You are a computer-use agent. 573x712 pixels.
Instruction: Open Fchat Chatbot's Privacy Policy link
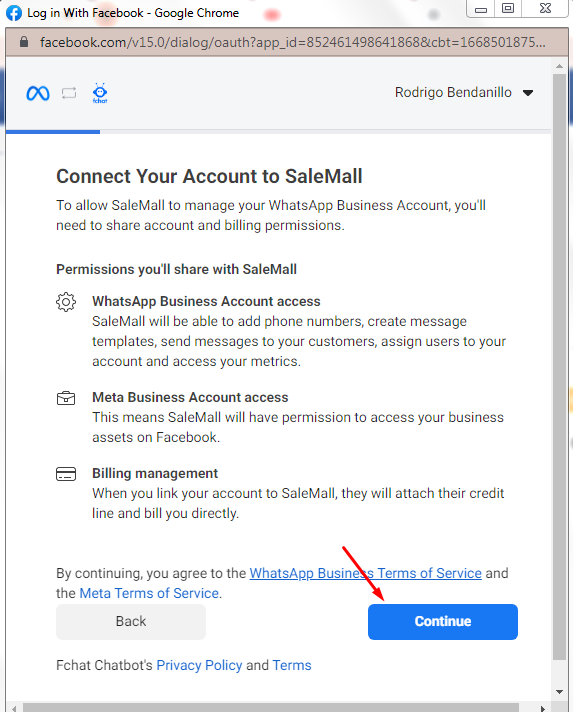(199, 666)
